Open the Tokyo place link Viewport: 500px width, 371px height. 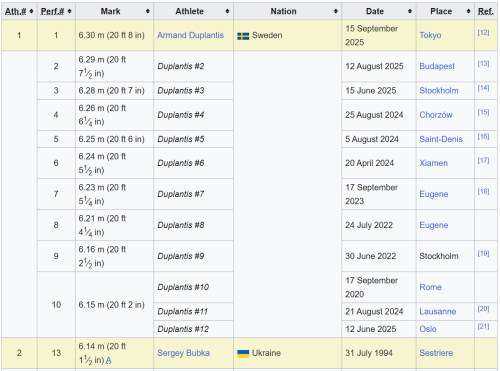(430, 35)
